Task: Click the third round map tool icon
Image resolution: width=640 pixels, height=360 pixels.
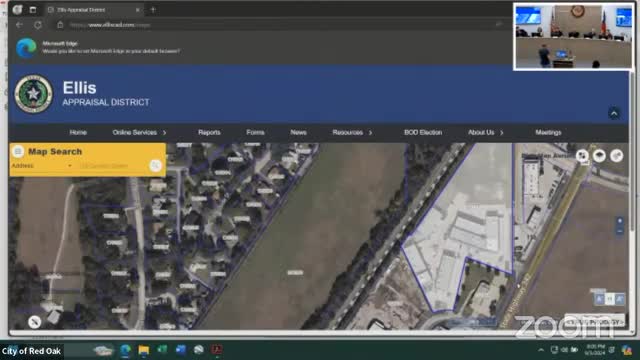Action: [616, 156]
